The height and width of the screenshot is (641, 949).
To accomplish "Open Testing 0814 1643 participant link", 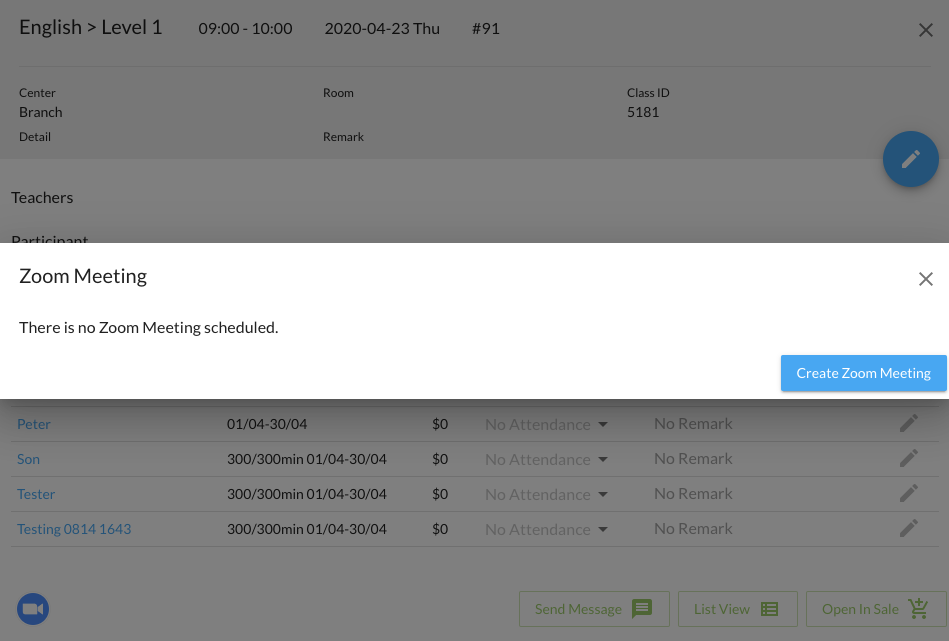I will (74, 529).
